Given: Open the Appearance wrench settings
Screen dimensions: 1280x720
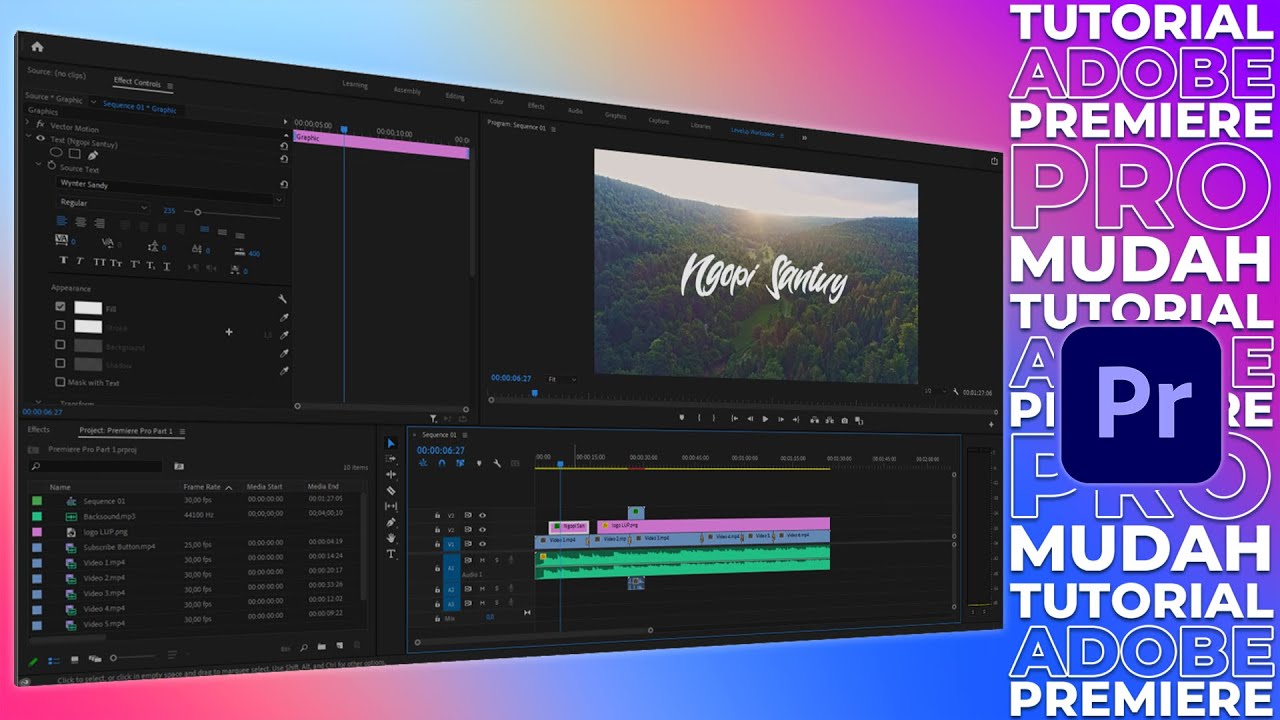Looking at the screenshot, I should [283, 299].
